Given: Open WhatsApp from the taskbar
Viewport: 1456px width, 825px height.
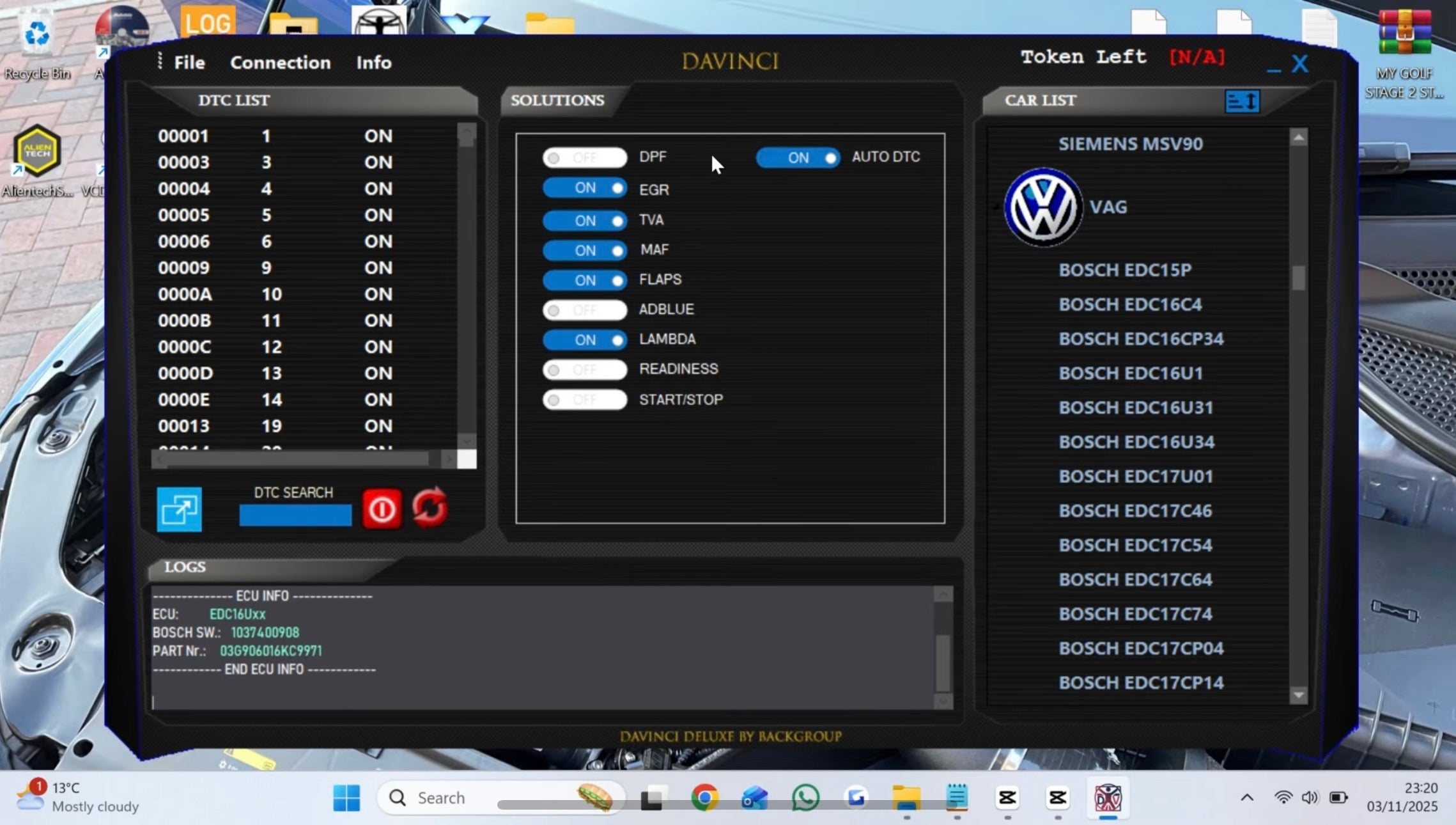Looking at the screenshot, I should click(x=804, y=797).
